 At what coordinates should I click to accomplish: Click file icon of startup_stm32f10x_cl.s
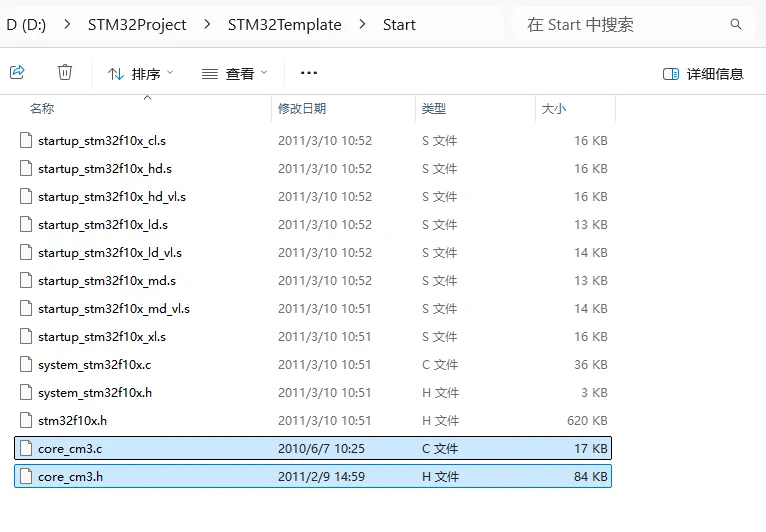click(26, 140)
